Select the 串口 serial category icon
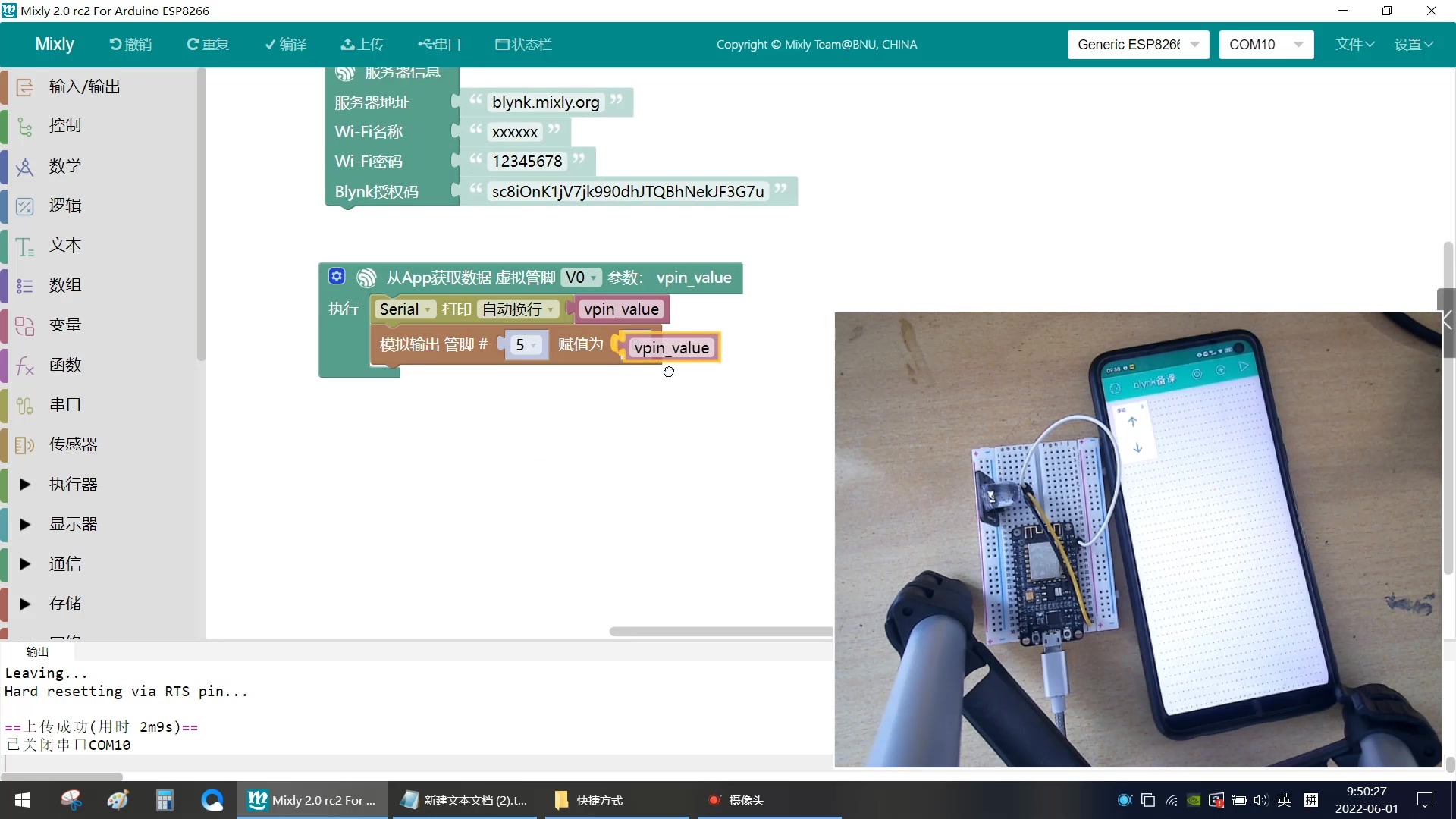 tap(25, 405)
